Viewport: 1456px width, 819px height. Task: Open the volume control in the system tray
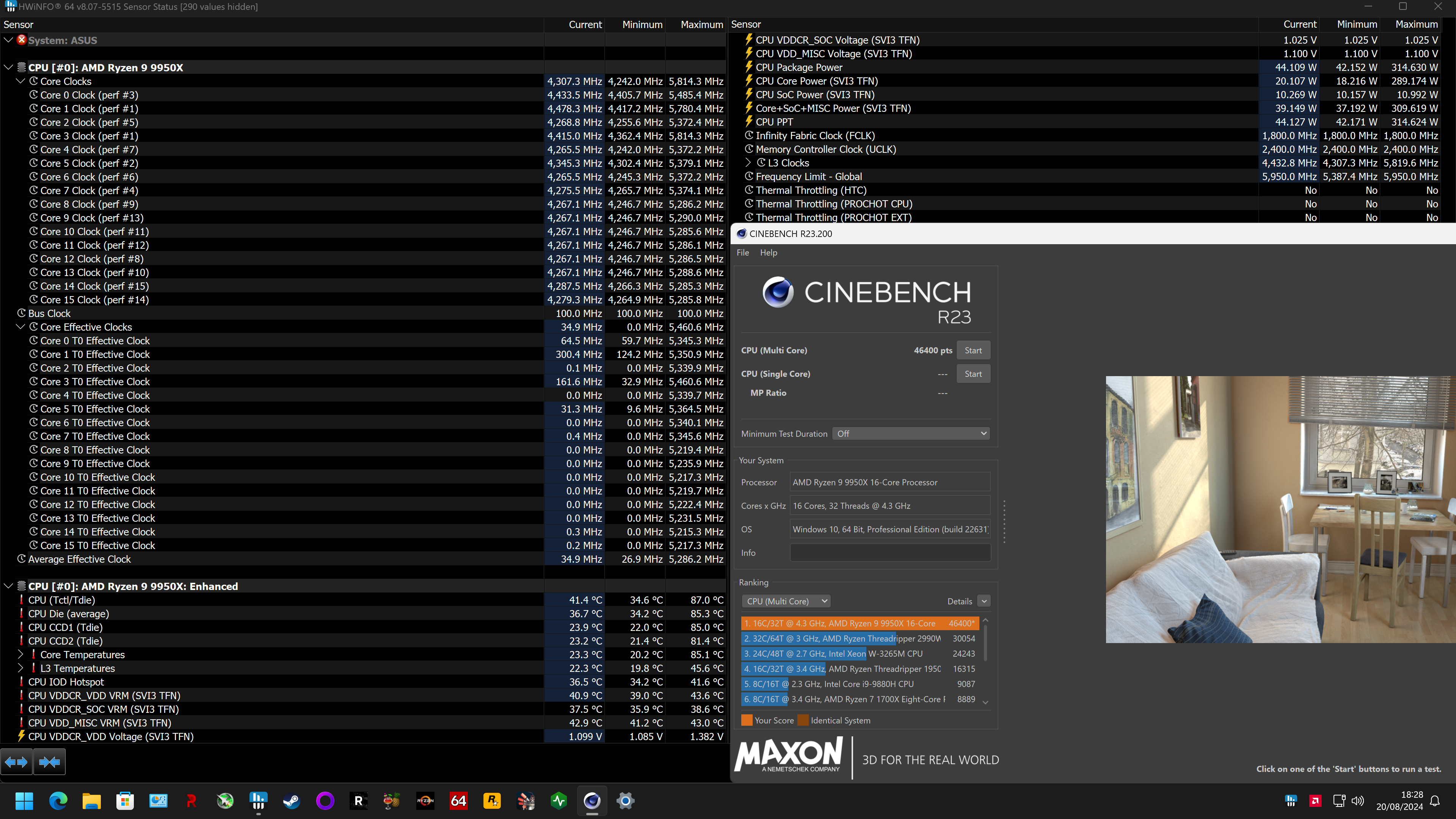click(x=1358, y=800)
